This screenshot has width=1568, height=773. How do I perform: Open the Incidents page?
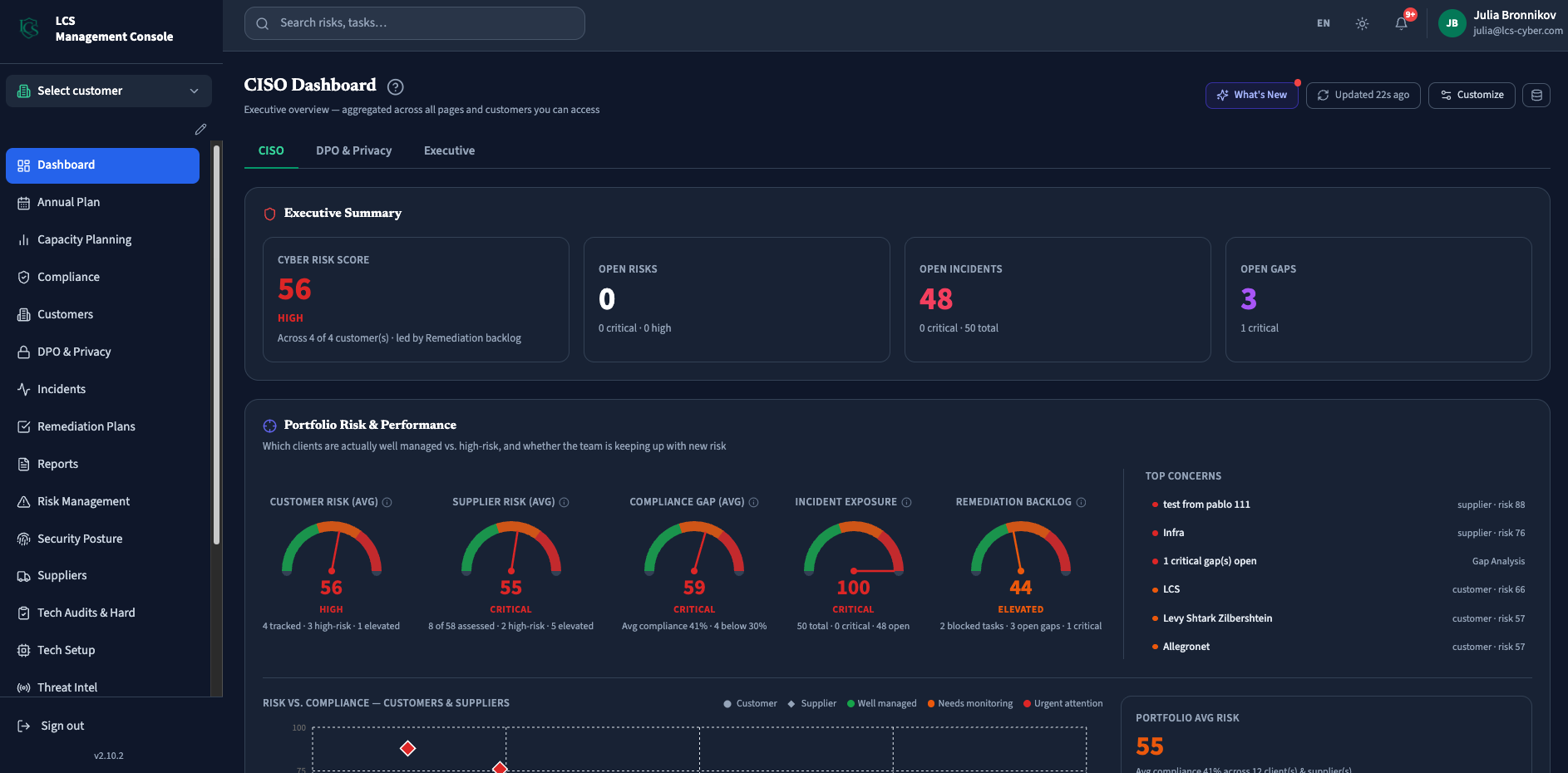tap(102, 389)
